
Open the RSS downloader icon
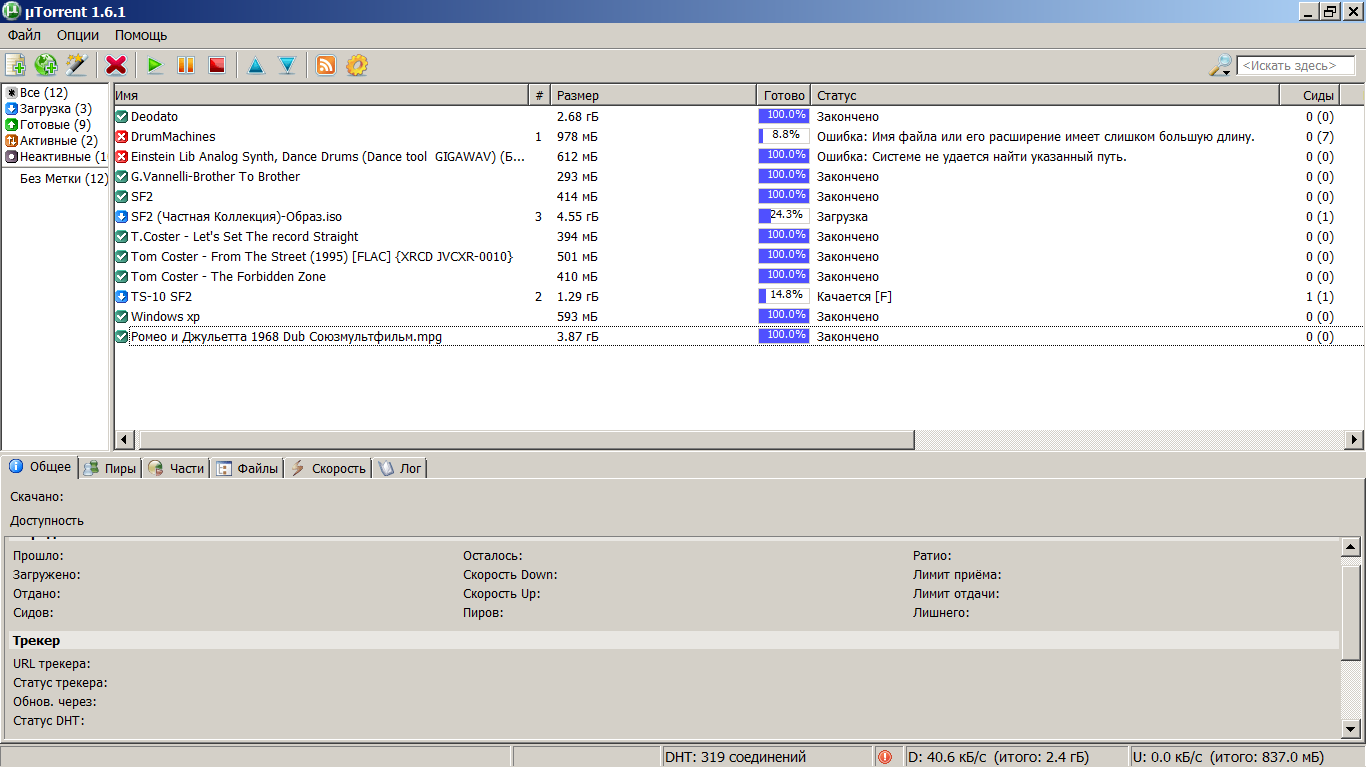[x=325, y=65]
